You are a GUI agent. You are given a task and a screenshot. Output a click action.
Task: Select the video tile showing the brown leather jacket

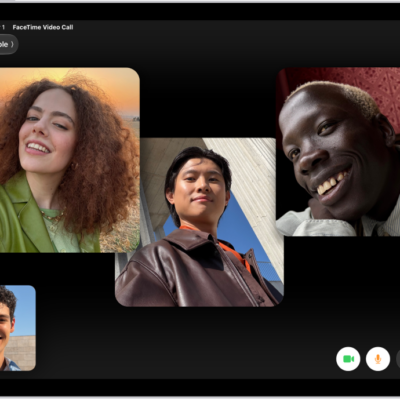[199, 222]
